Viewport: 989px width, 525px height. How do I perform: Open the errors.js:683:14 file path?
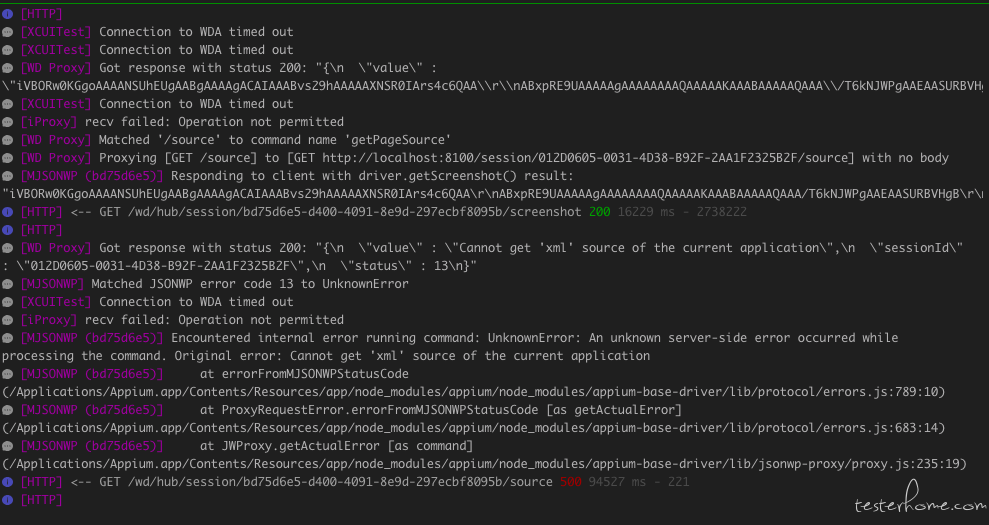tap(474, 428)
